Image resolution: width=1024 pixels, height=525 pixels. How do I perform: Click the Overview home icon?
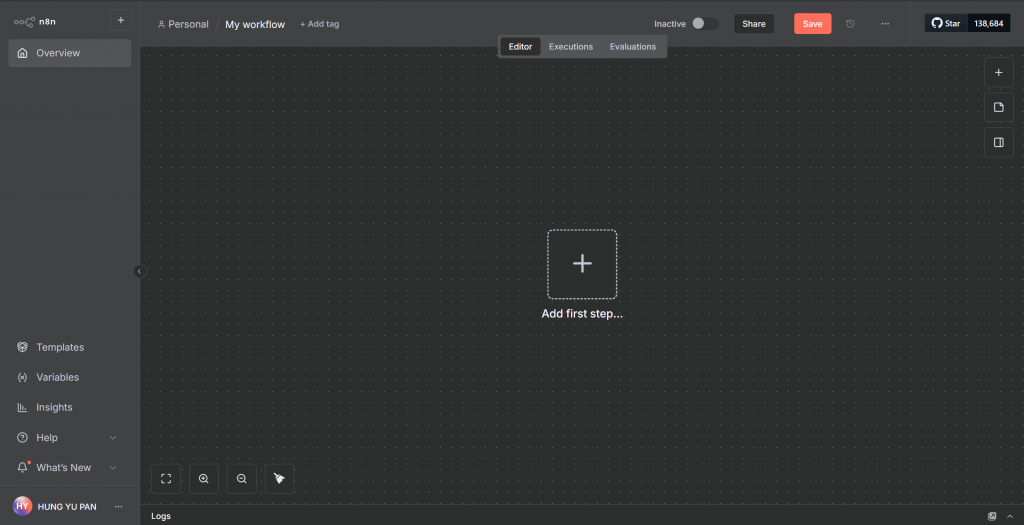click(23, 53)
